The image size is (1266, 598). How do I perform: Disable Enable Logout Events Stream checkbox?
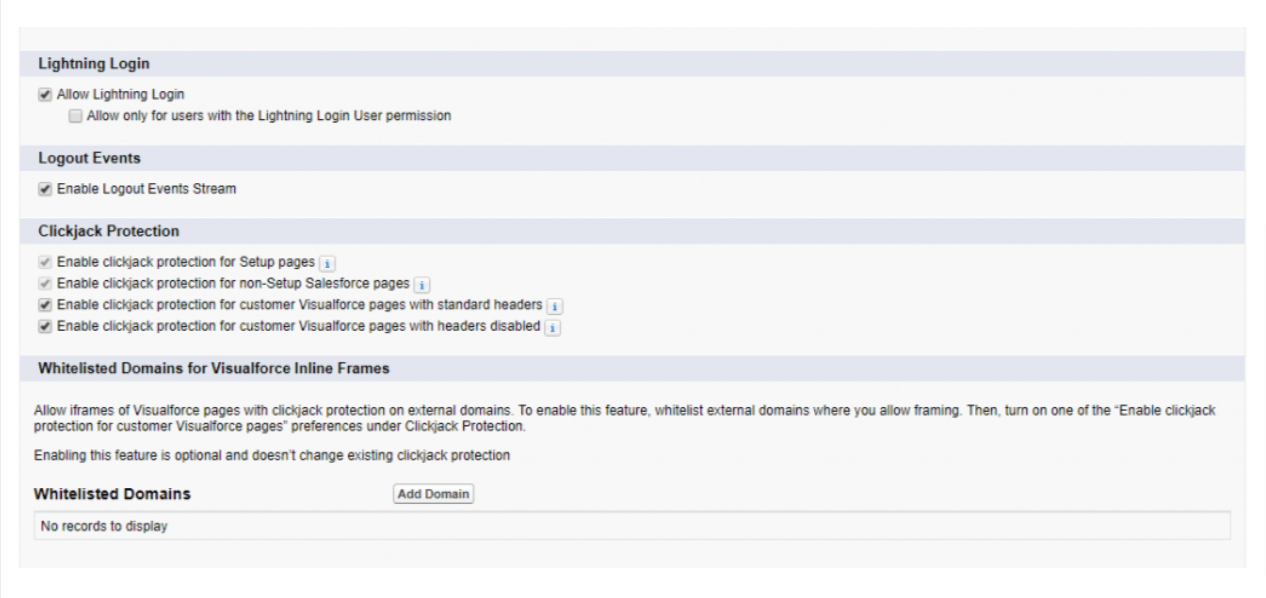44,188
